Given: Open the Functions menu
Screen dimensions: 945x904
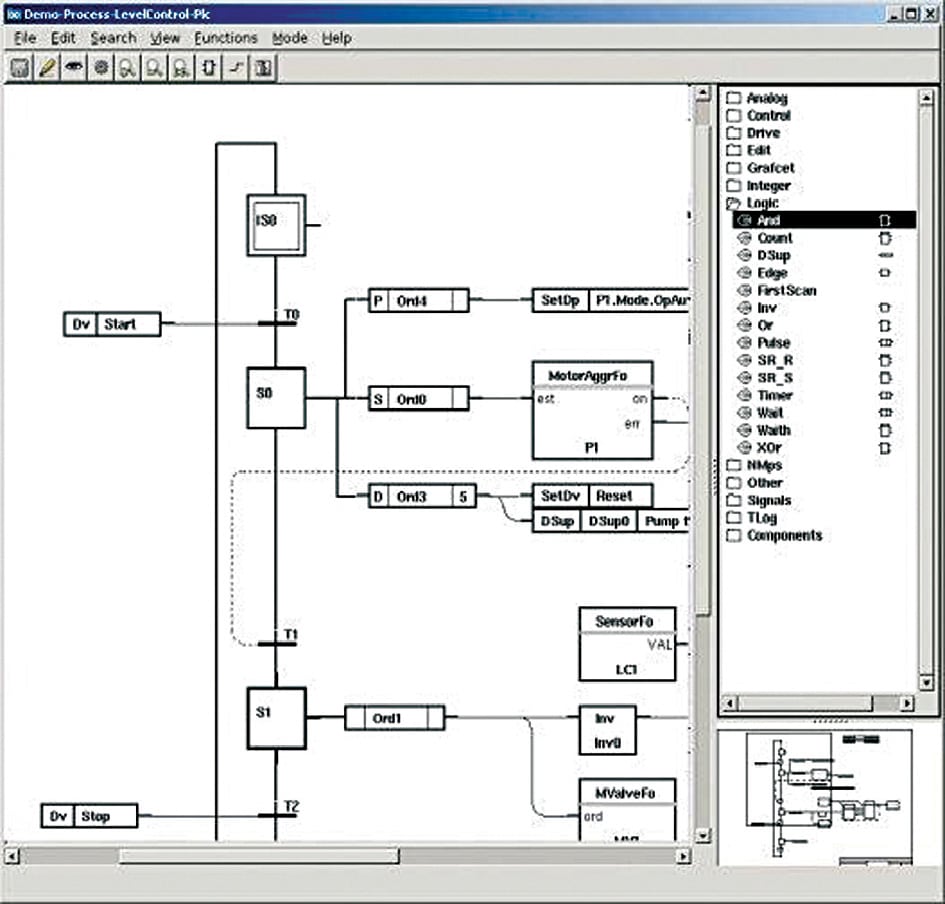Looking at the screenshot, I should 225,38.
